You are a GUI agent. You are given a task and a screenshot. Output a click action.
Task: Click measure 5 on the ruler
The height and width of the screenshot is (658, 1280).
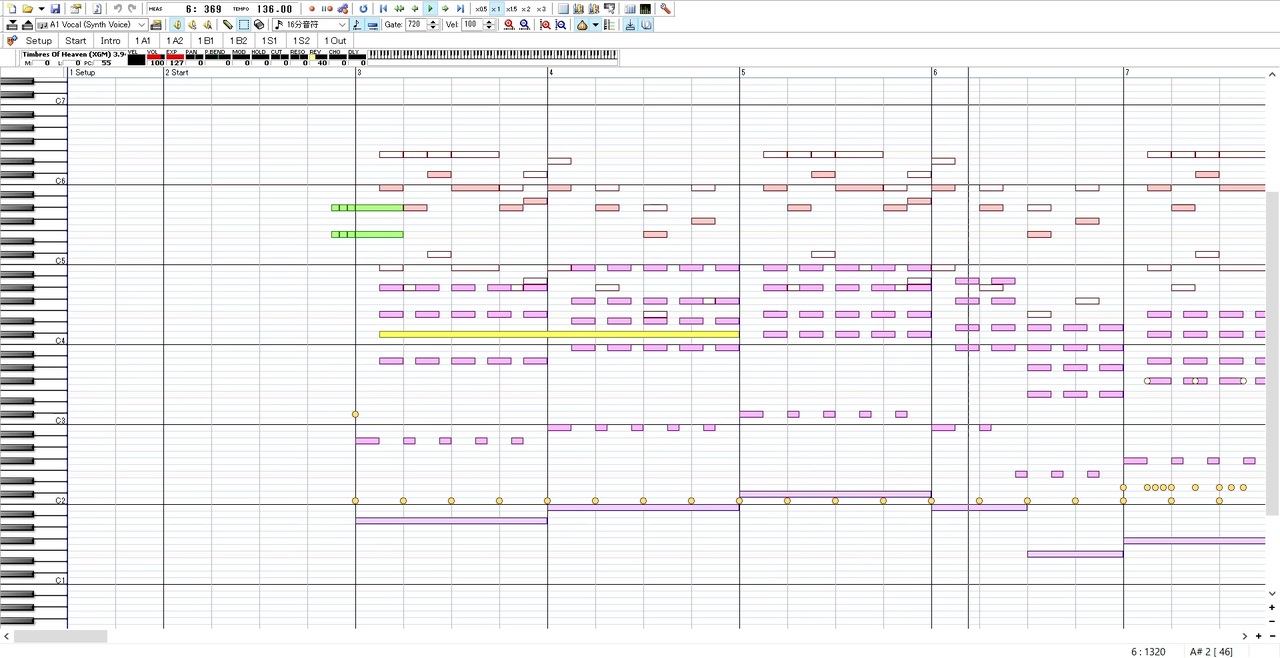[743, 72]
